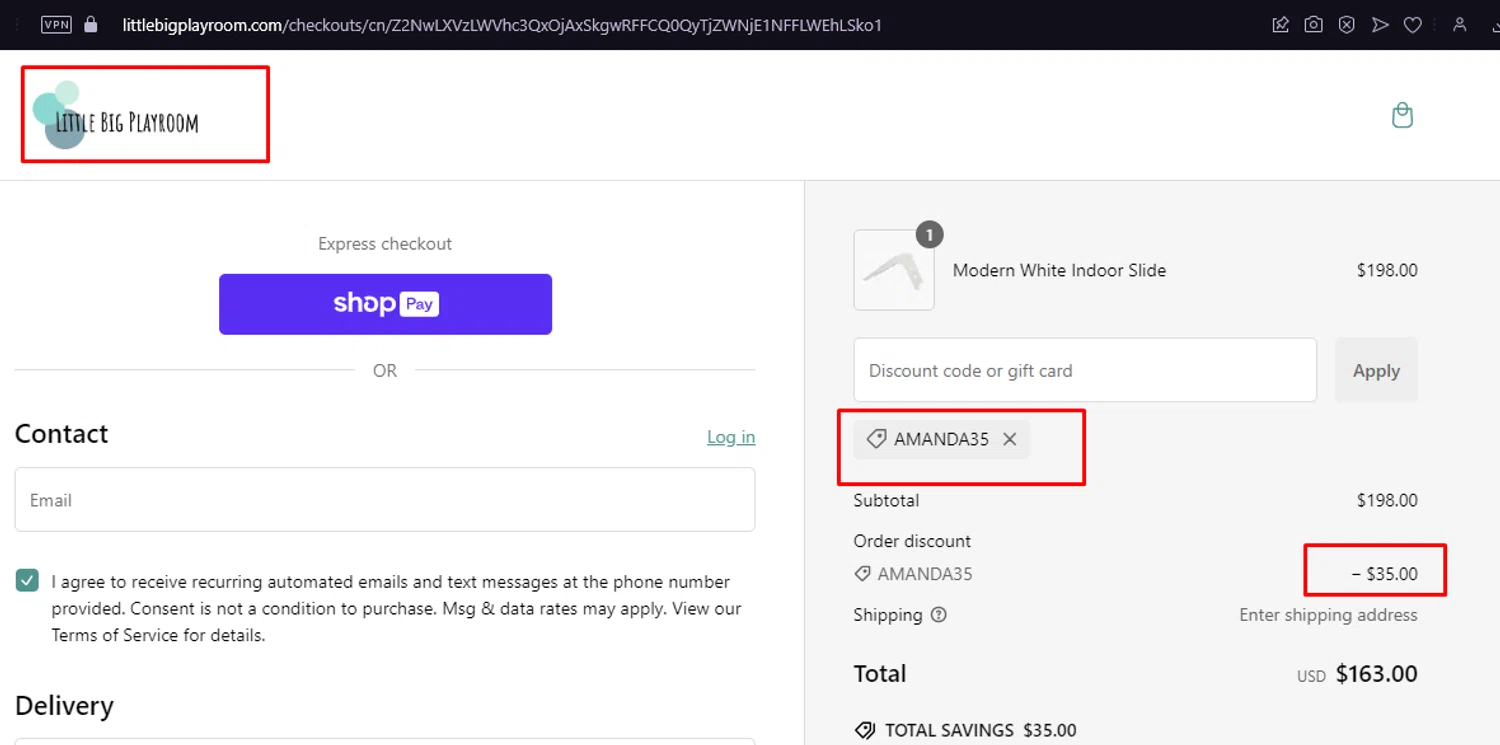
Task: Click the Order discount label
Action: (x=912, y=541)
